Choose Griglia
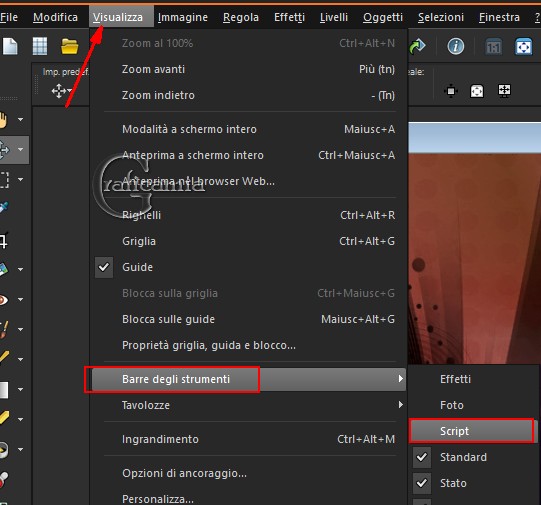This screenshot has width=541, height=505. click(x=248, y=241)
